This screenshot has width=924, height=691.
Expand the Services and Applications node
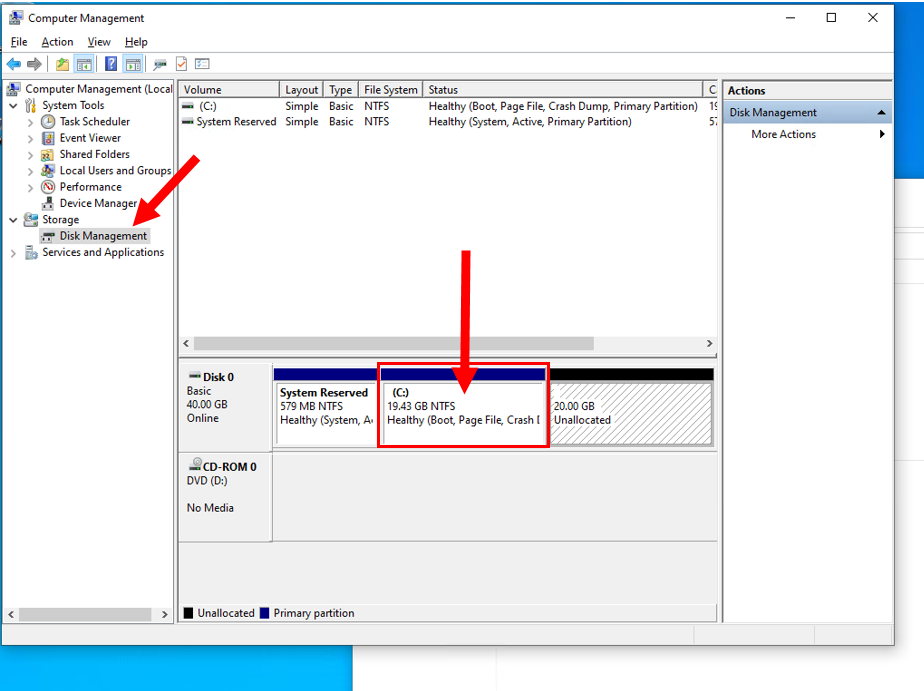coord(13,253)
